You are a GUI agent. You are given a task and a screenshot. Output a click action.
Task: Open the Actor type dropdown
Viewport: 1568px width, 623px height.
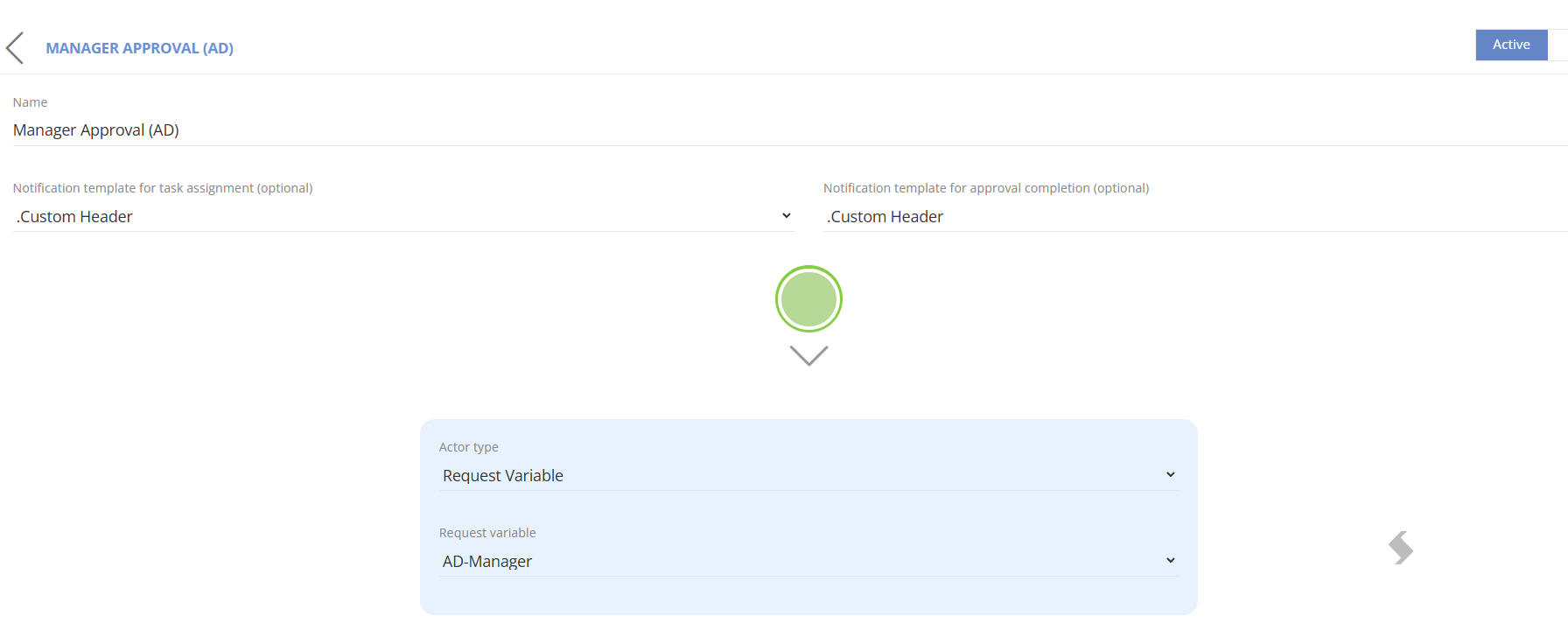(808, 475)
